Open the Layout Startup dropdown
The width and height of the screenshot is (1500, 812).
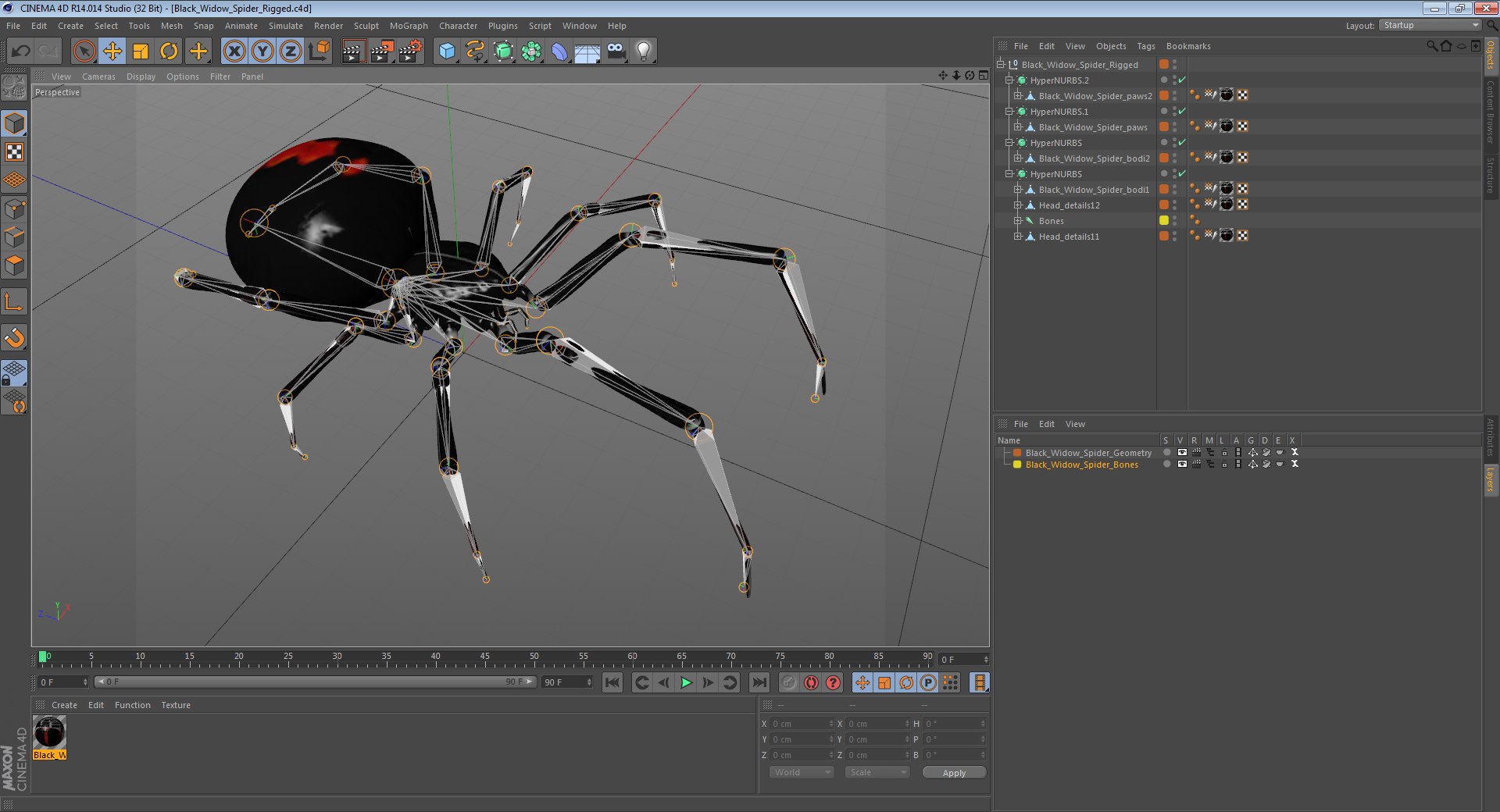point(1430,26)
